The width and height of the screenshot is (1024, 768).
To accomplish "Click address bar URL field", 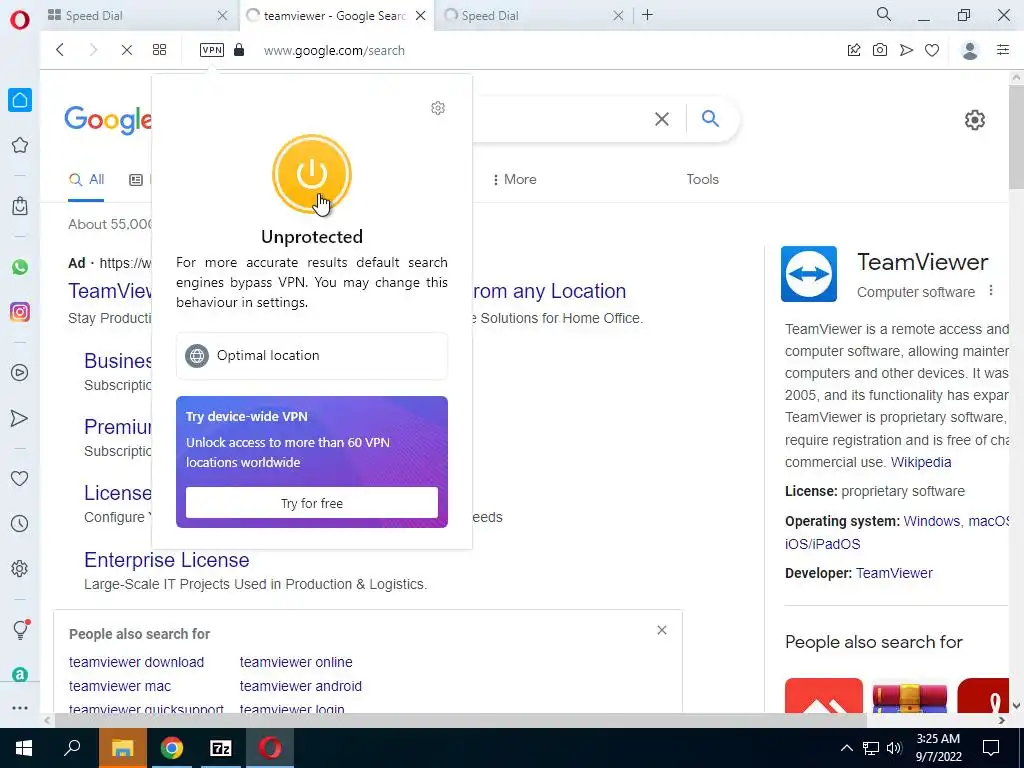I will (x=334, y=50).
